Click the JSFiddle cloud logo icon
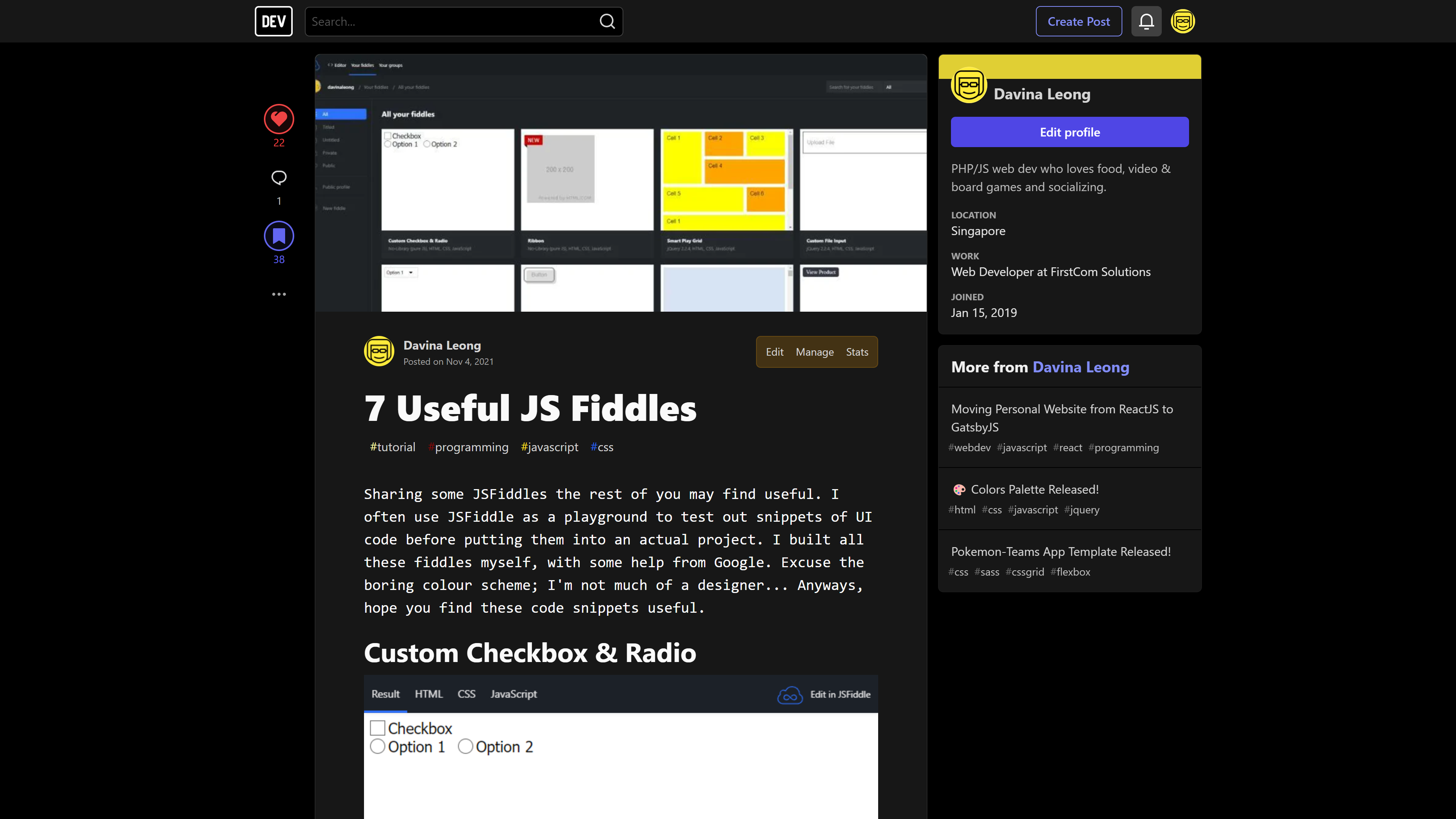Viewport: 1456px width, 819px height. click(790, 695)
